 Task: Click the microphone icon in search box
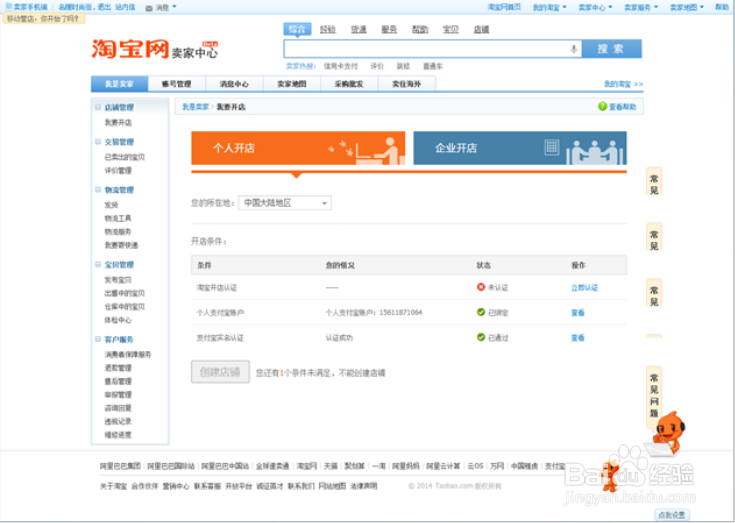pos(573,49)
